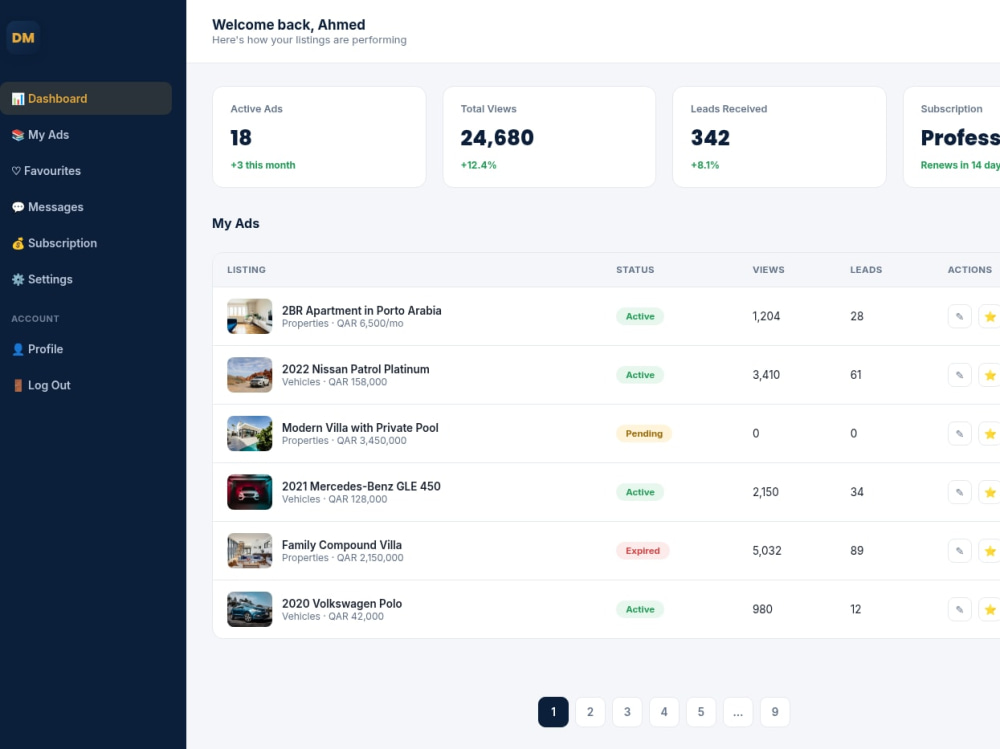Click the My Ads books icon
The image size is (1000, 749).
[x=18, y=135]
